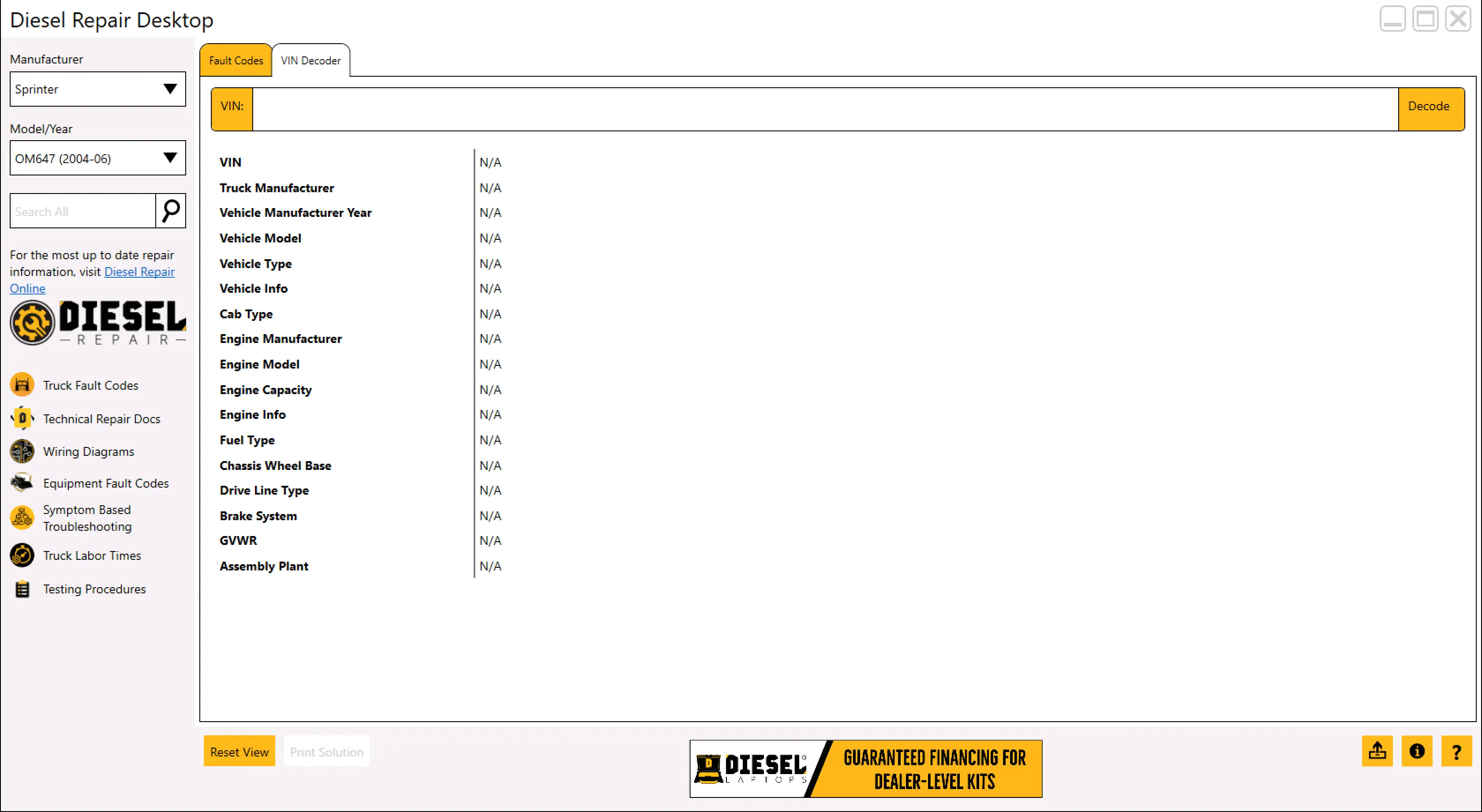The height and width of the screenshot is (812, 1482).
Task: Open the info icon button
Action: pyautogui.click(x=1416, y=751)
